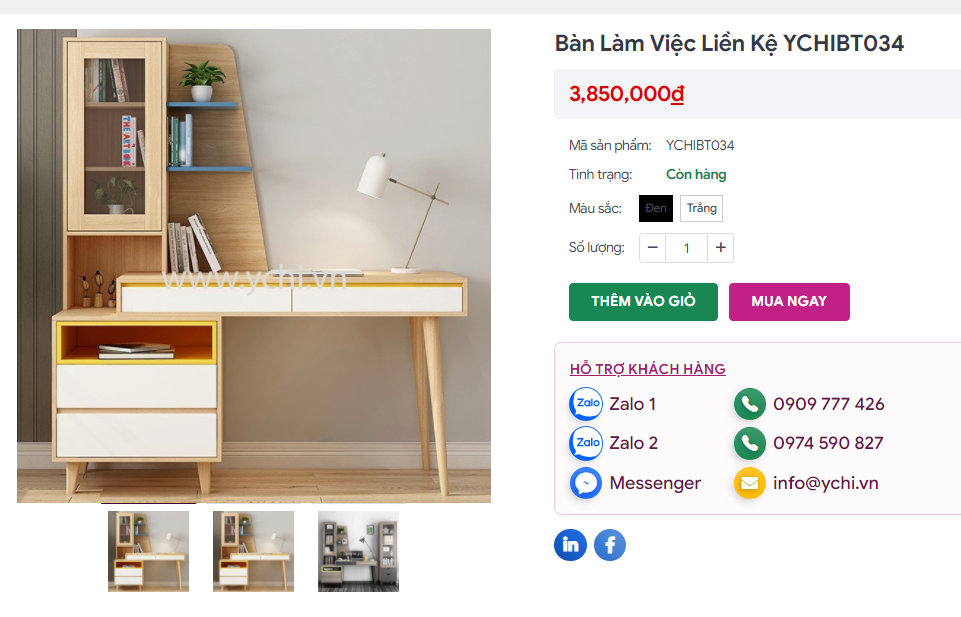This screenshot has height=617, width=961.
Task: Select the Trắng color option
Action: (701, 208)
